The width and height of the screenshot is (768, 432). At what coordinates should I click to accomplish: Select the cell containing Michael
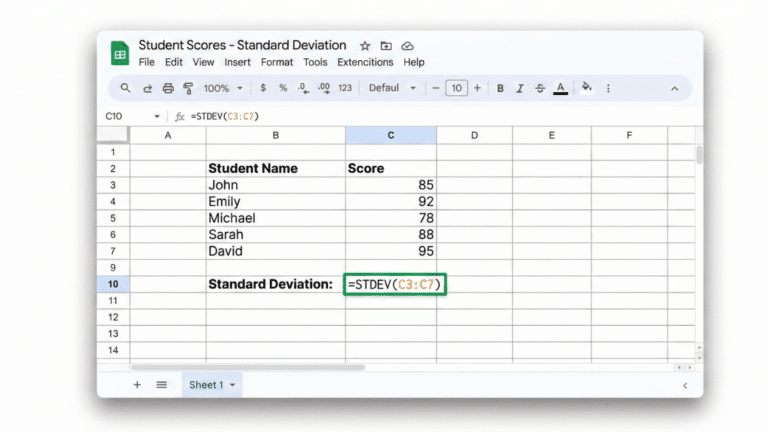[x=276, y=218]
